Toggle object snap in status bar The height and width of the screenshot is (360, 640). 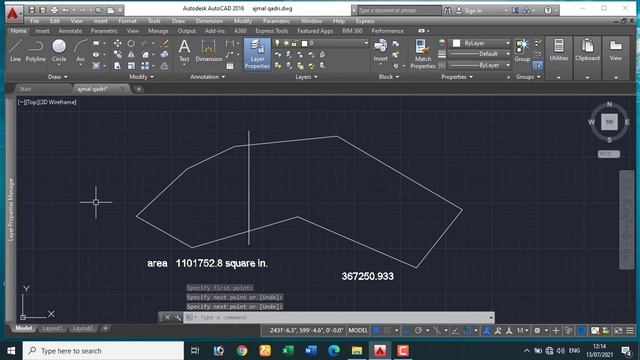[x=467, y=331]
